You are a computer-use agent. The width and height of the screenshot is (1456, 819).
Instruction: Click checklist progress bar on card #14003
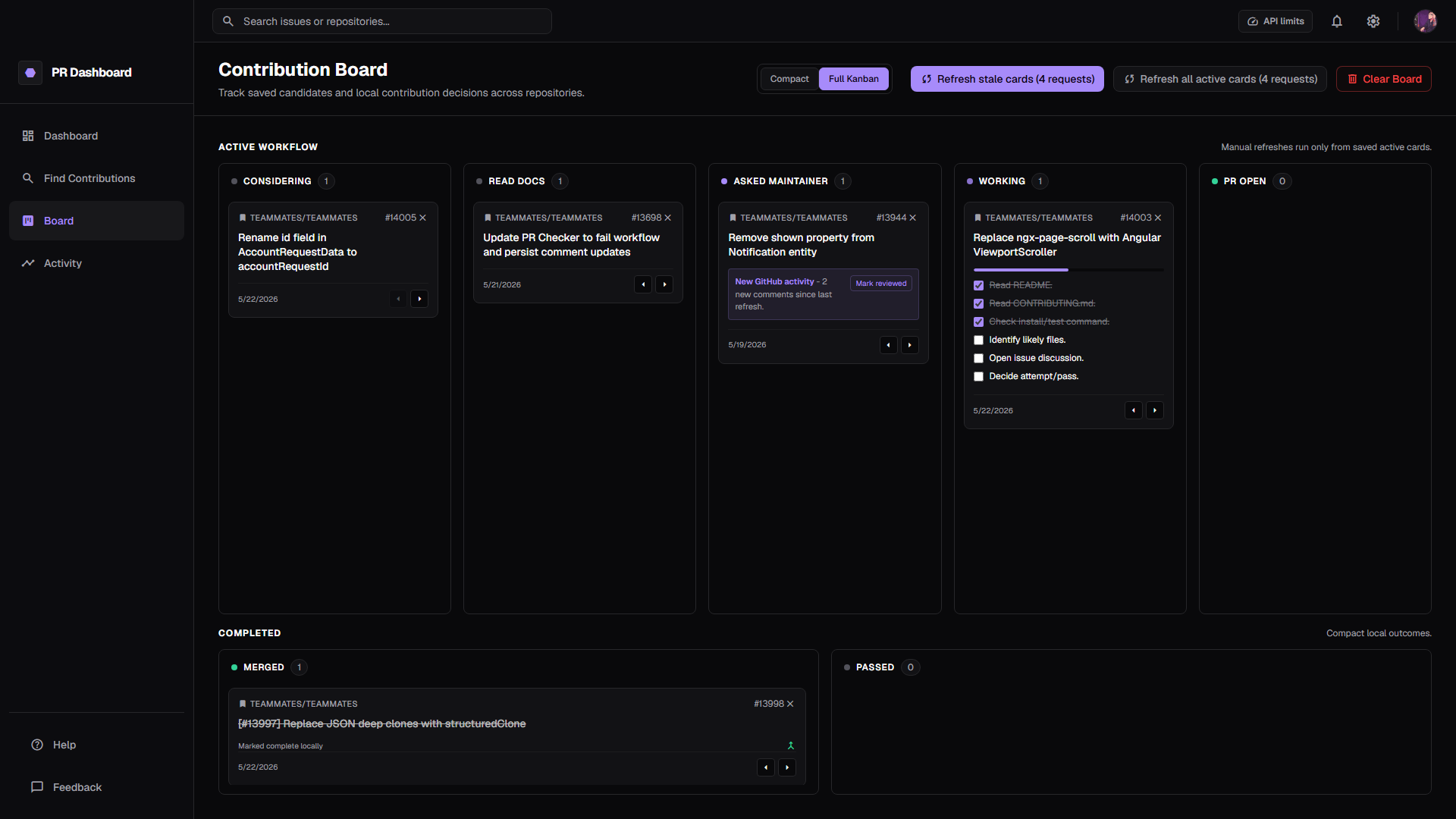1068,270
